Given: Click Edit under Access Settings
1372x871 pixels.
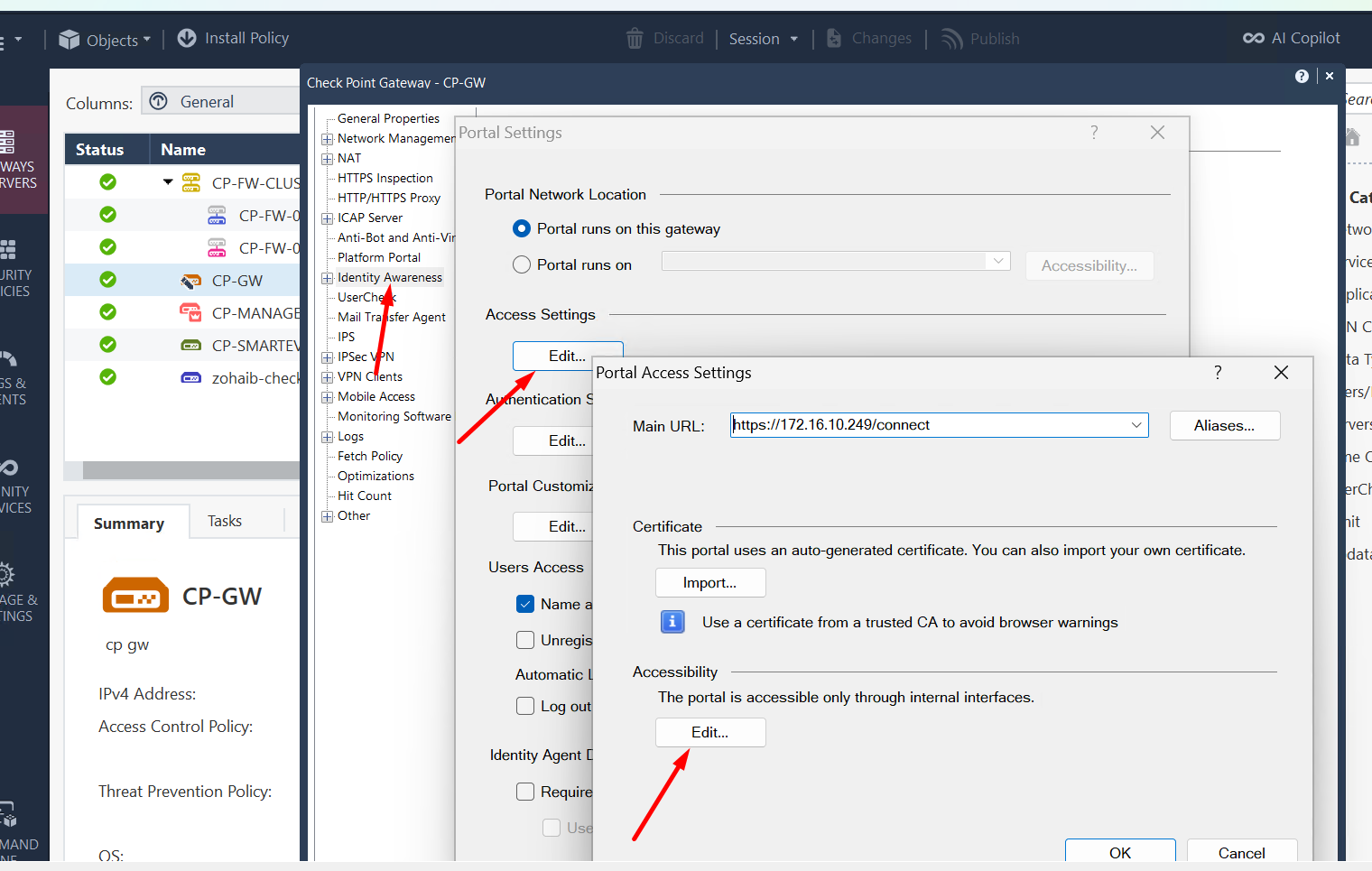Looking at the screenshot, I should click(x=568, y=356).
